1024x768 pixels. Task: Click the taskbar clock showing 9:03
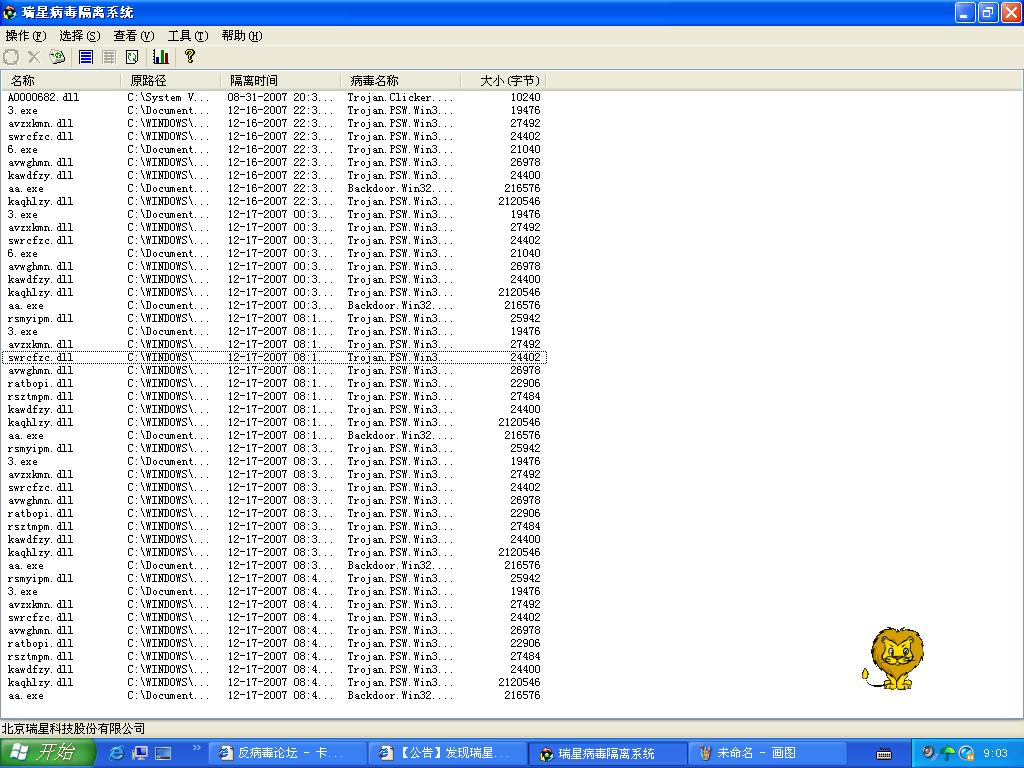pyautogui.click(x=995, y=753)
